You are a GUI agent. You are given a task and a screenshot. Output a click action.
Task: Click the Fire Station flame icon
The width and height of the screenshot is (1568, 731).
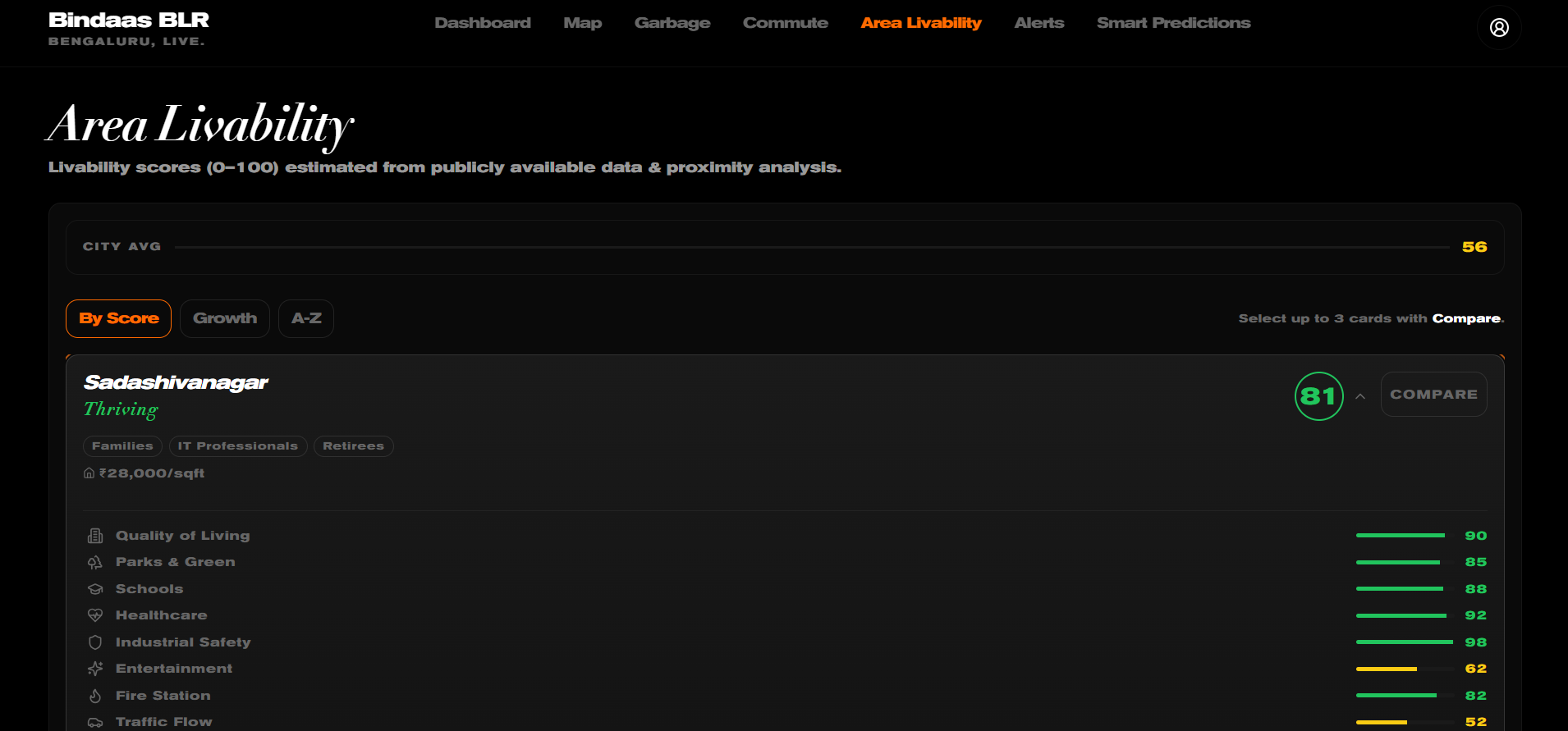(x=95, y=696)
